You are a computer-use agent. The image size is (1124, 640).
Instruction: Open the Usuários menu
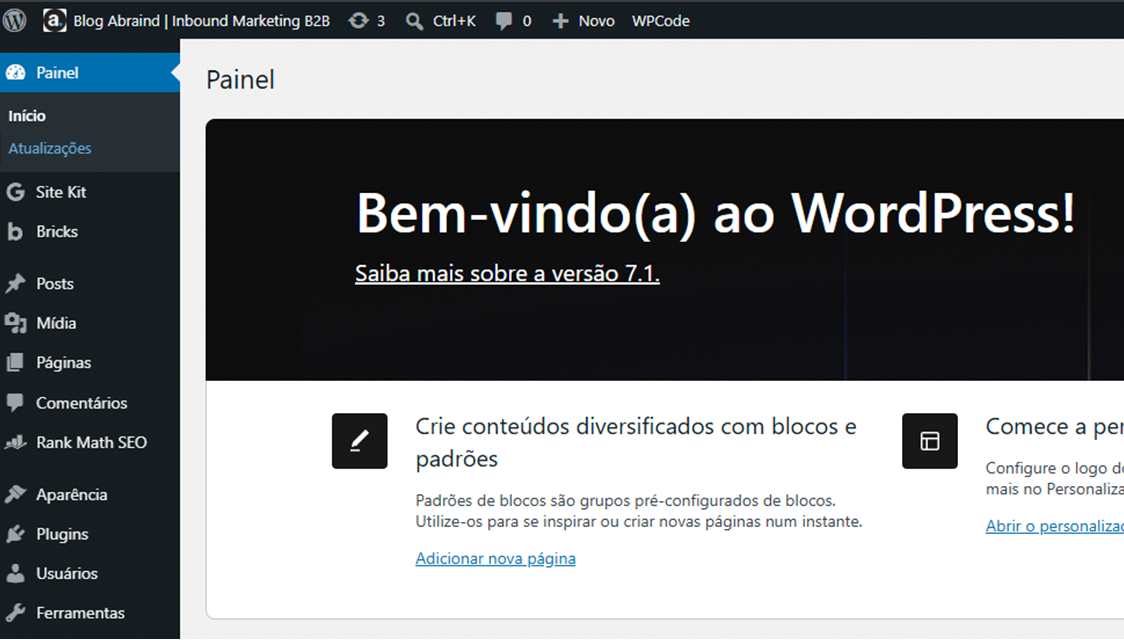coord(90,573)
